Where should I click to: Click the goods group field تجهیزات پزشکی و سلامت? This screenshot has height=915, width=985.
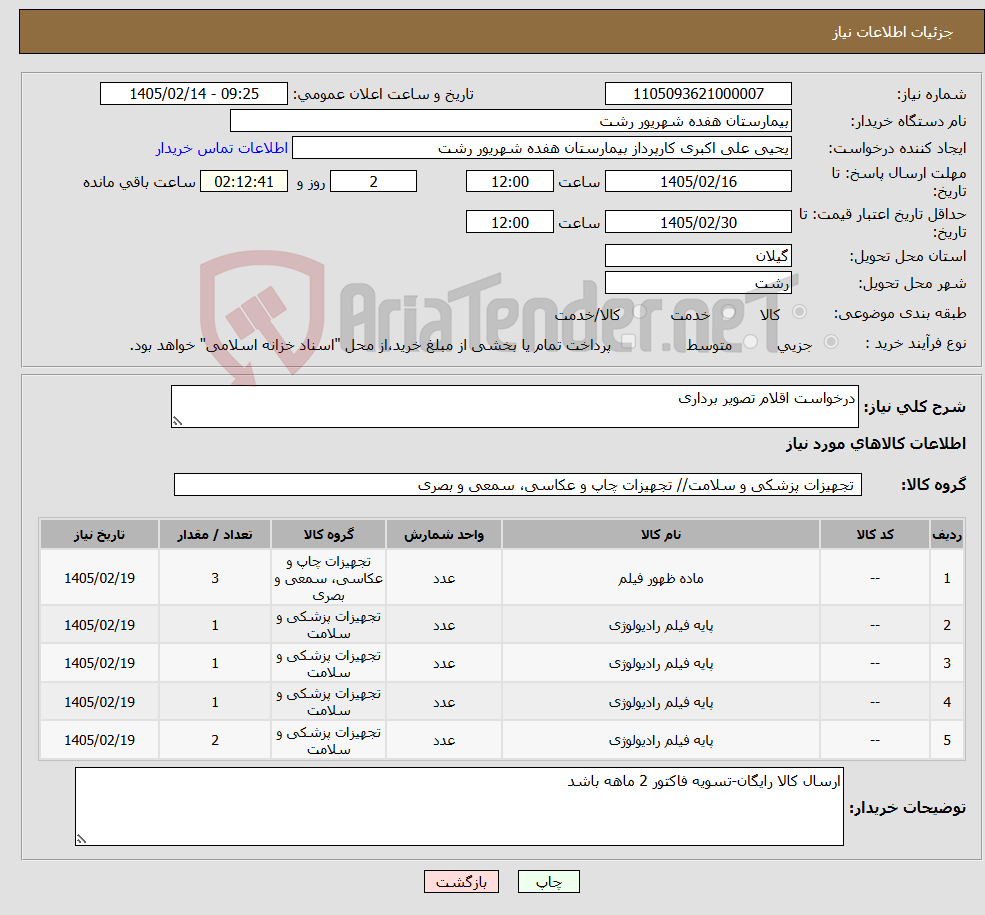point(518,485)
